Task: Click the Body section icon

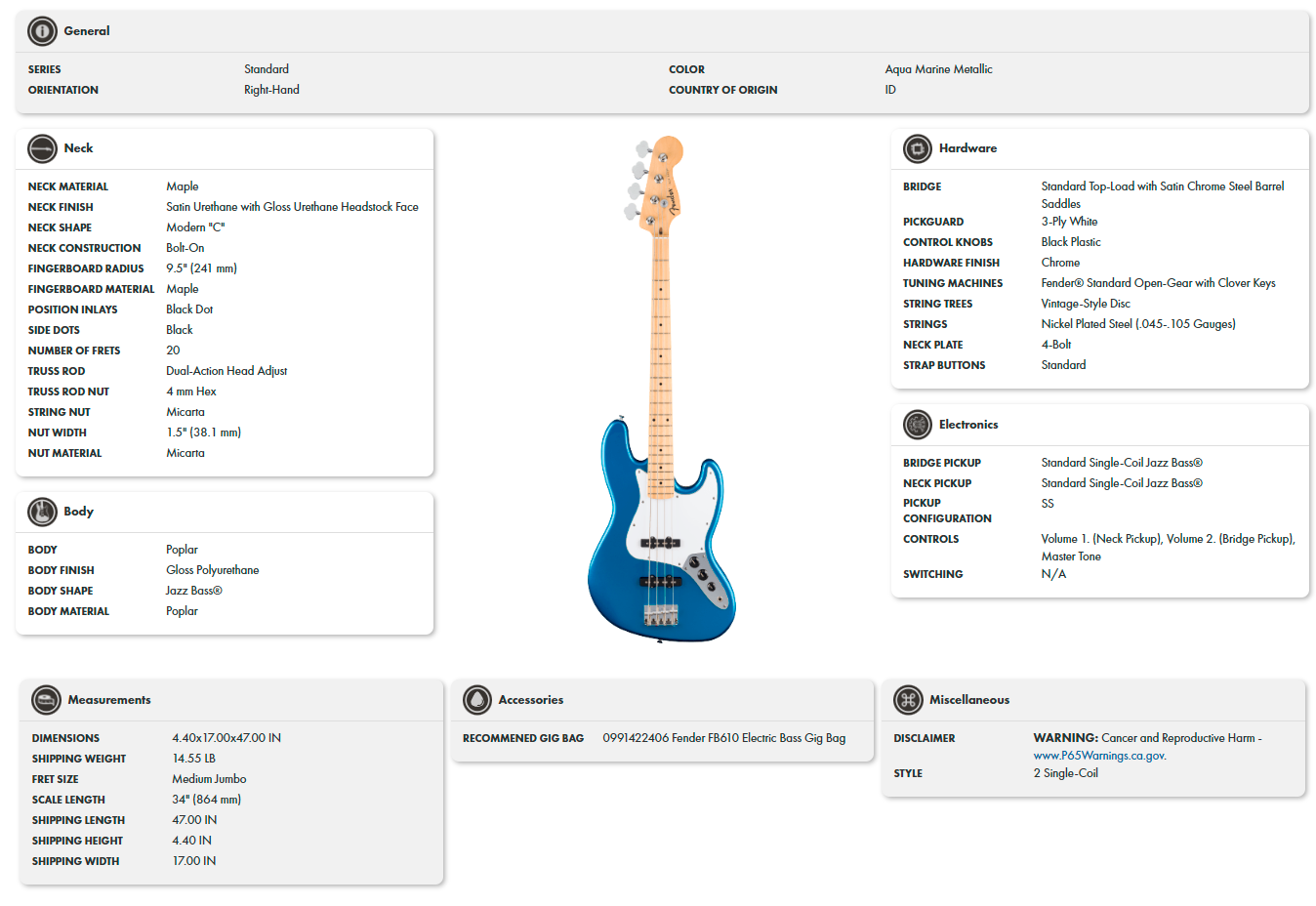Action: coord(42,512)
